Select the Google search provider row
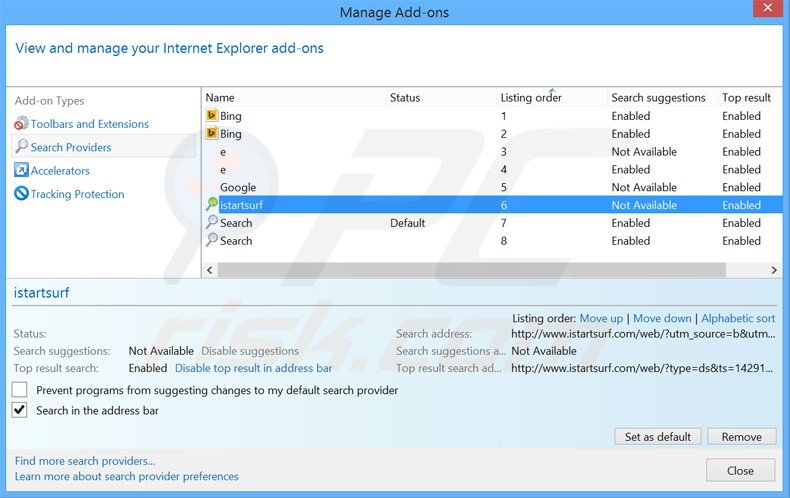The width and height of the screenshot is (790, 498). coord(238,187)
